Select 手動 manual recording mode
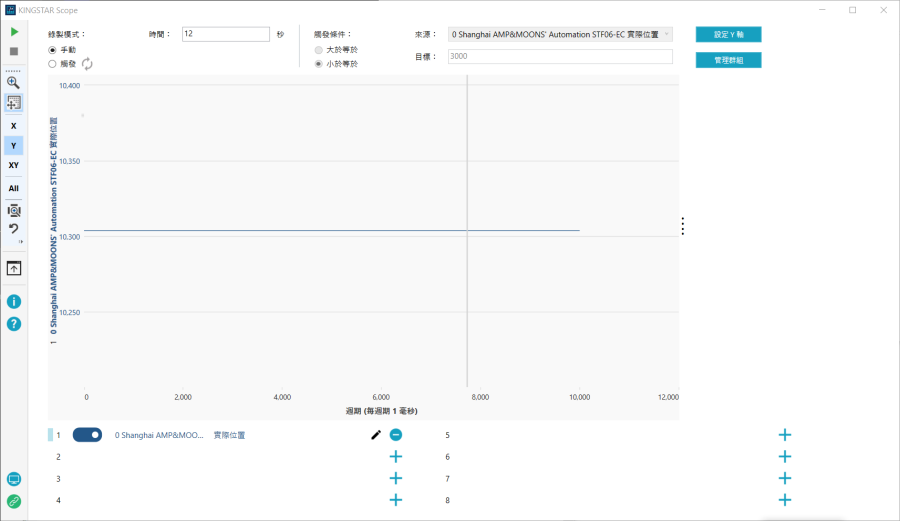The width and height of the screenshot is (900, 521). tap(53, 49)
